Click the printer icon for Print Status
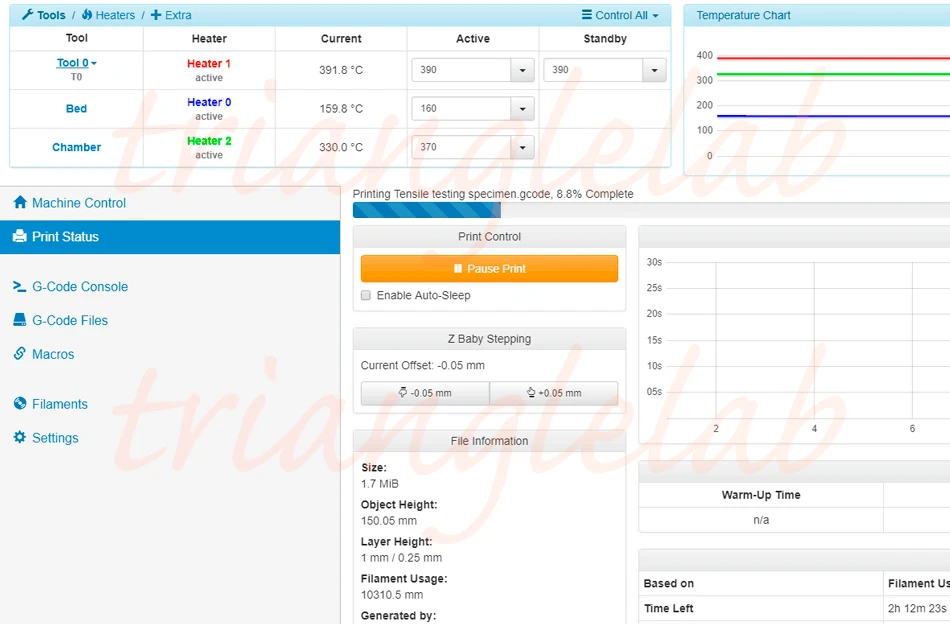The image size is (950, 624). 20,236
